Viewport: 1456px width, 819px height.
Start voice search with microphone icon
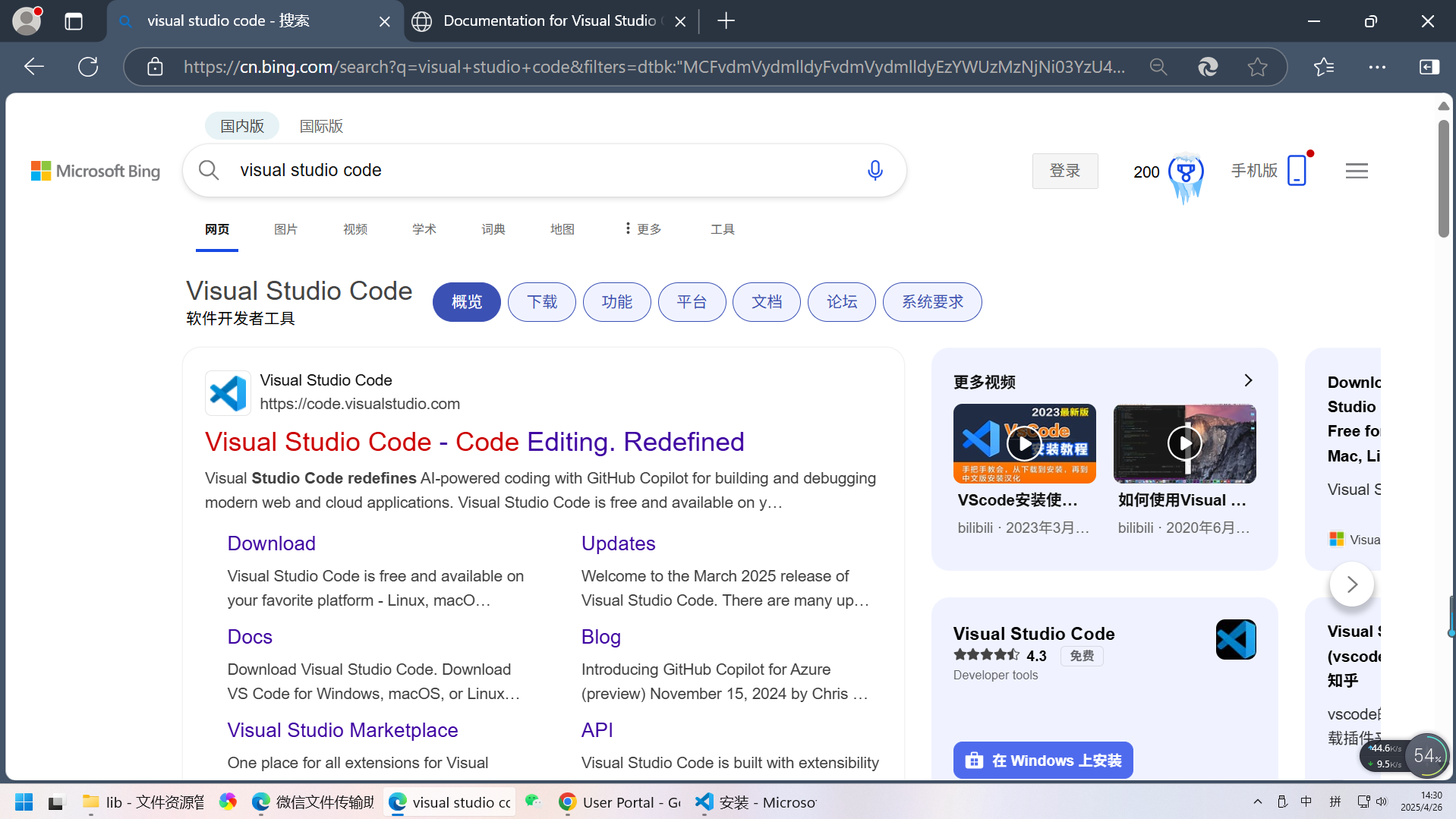pyautogui.click(x=875, y=170)
